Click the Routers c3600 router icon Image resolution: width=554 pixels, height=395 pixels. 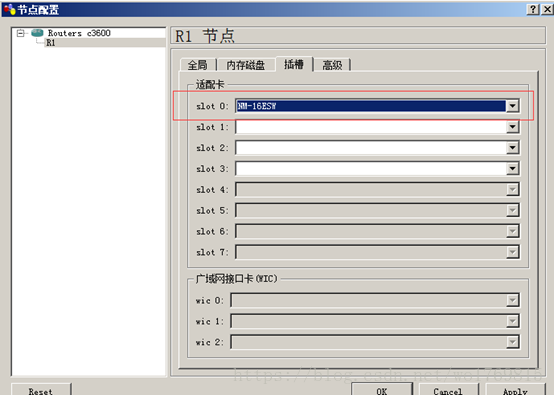tap(37, 33)
